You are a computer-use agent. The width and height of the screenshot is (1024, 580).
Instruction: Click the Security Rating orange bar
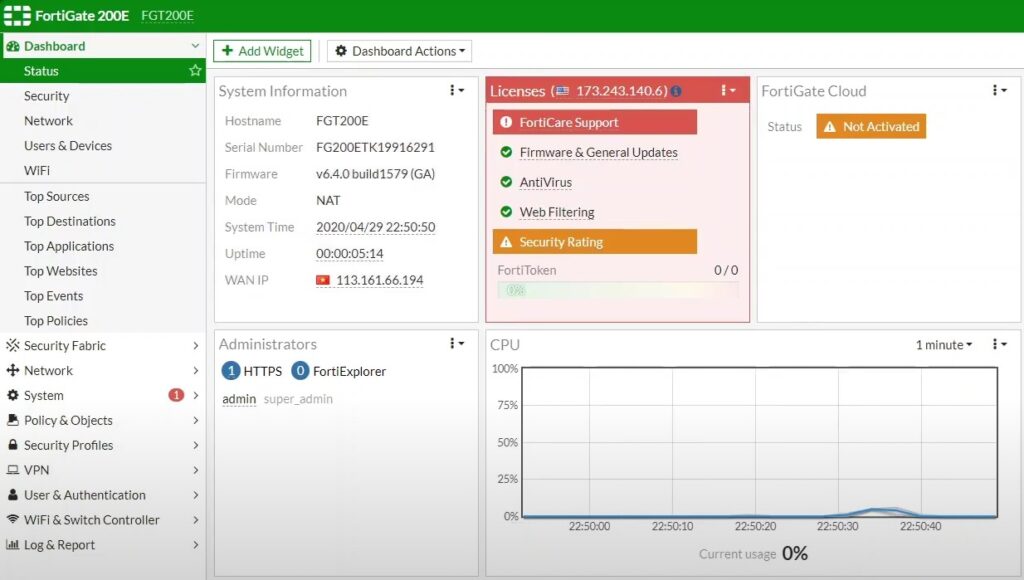point(595,242)
